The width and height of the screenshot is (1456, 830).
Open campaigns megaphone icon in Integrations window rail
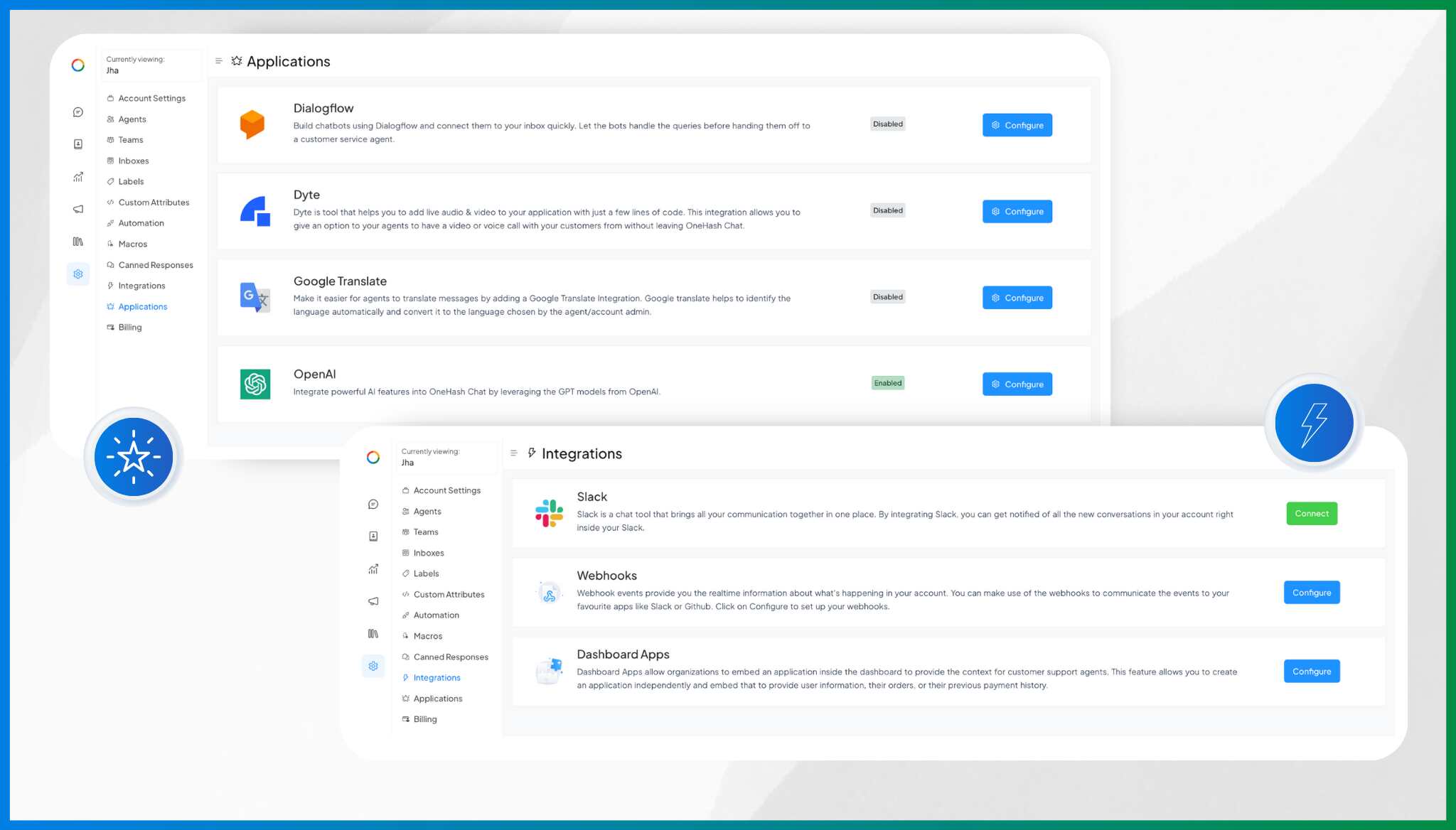tap(373, 601)
